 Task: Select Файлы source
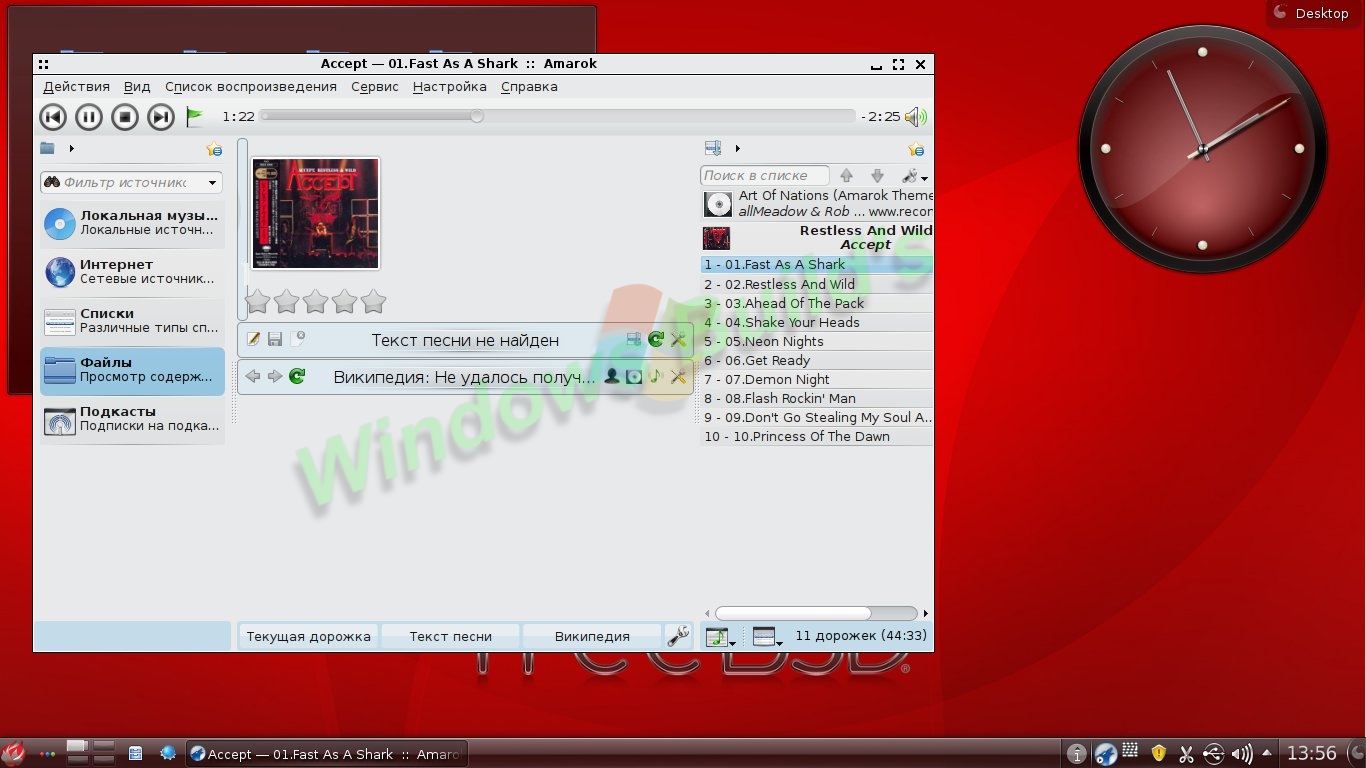(132, 370)
